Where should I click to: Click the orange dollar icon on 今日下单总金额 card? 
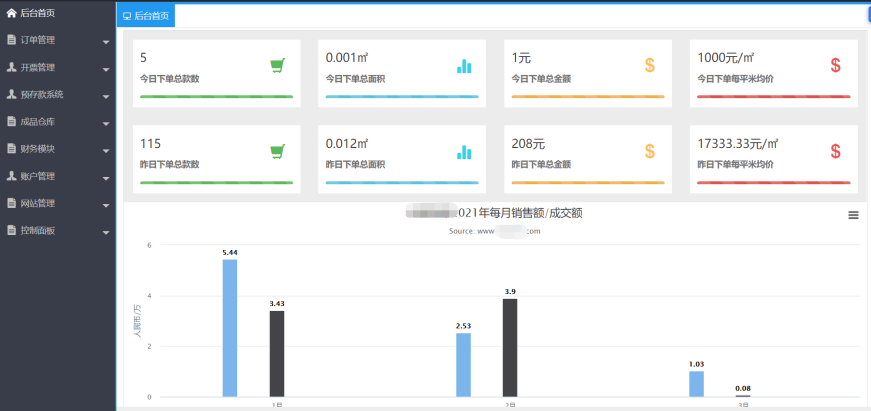coord(650,66)
